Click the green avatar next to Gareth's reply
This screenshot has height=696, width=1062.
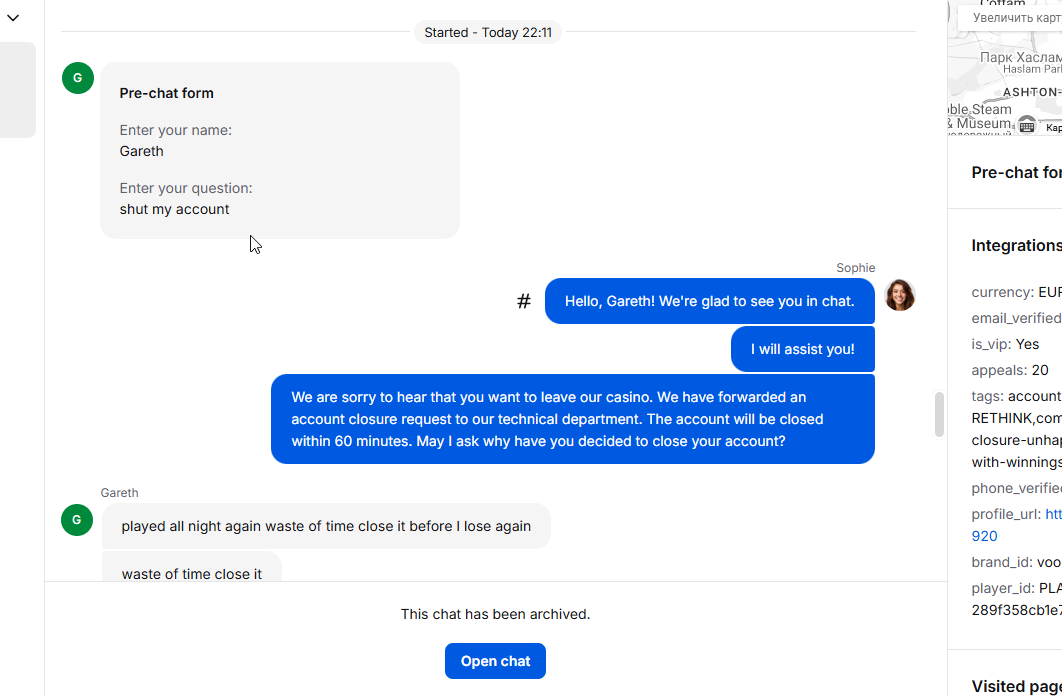tap(77, 520)
